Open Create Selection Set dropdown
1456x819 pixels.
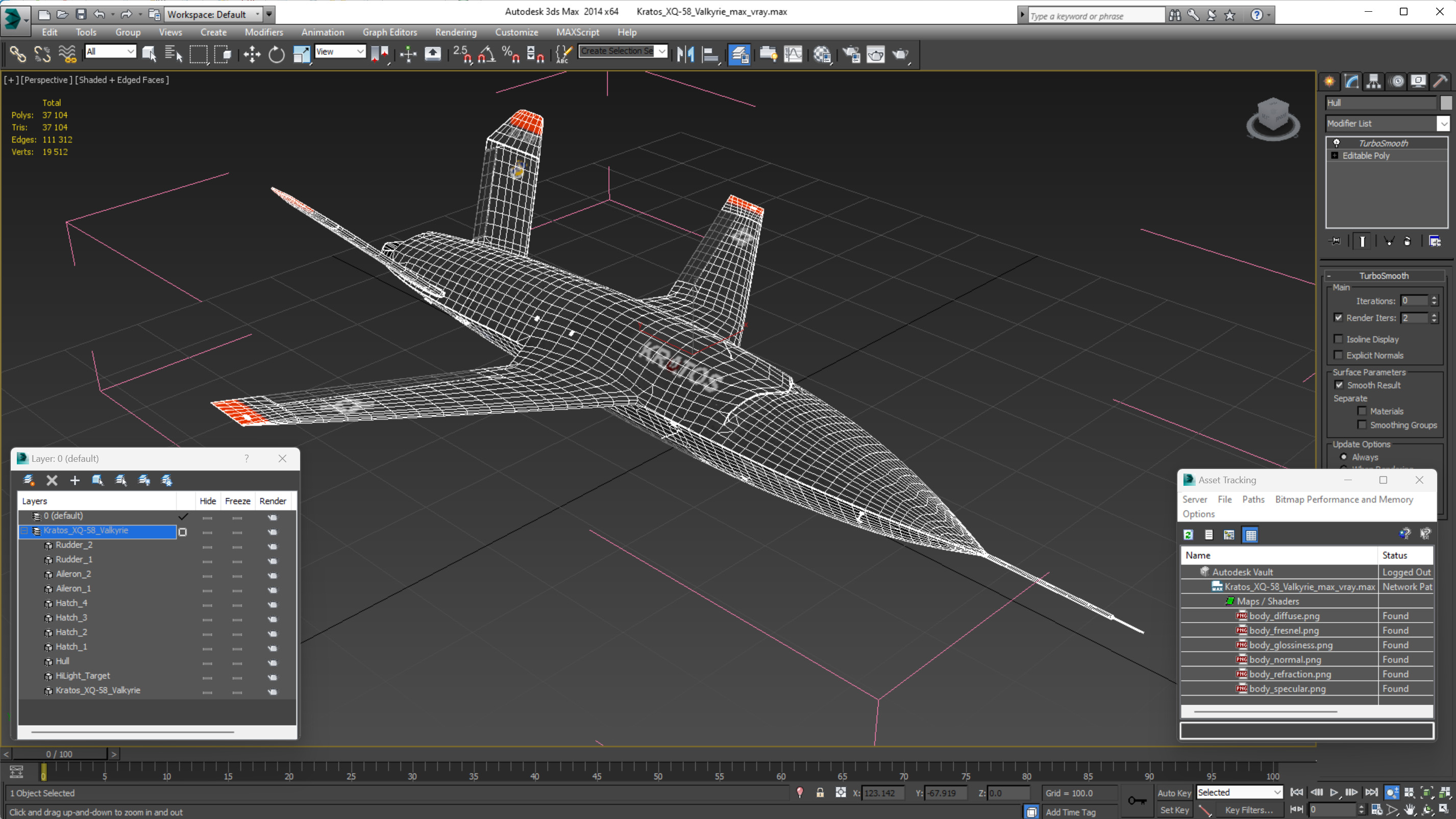(661, 51)
